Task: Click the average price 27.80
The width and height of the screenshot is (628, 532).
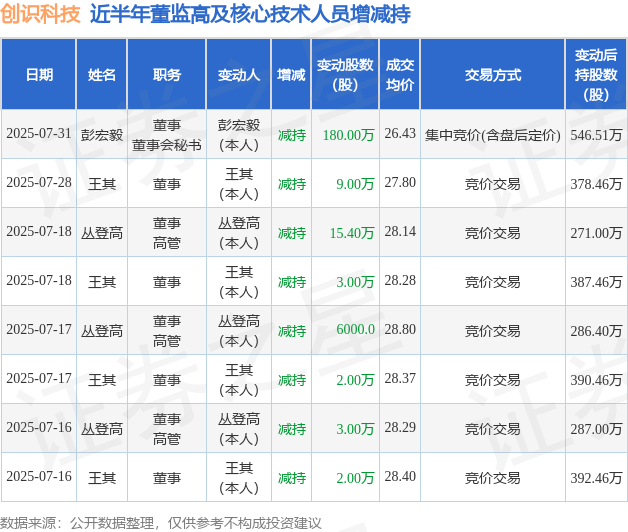Action: (400, 182)
